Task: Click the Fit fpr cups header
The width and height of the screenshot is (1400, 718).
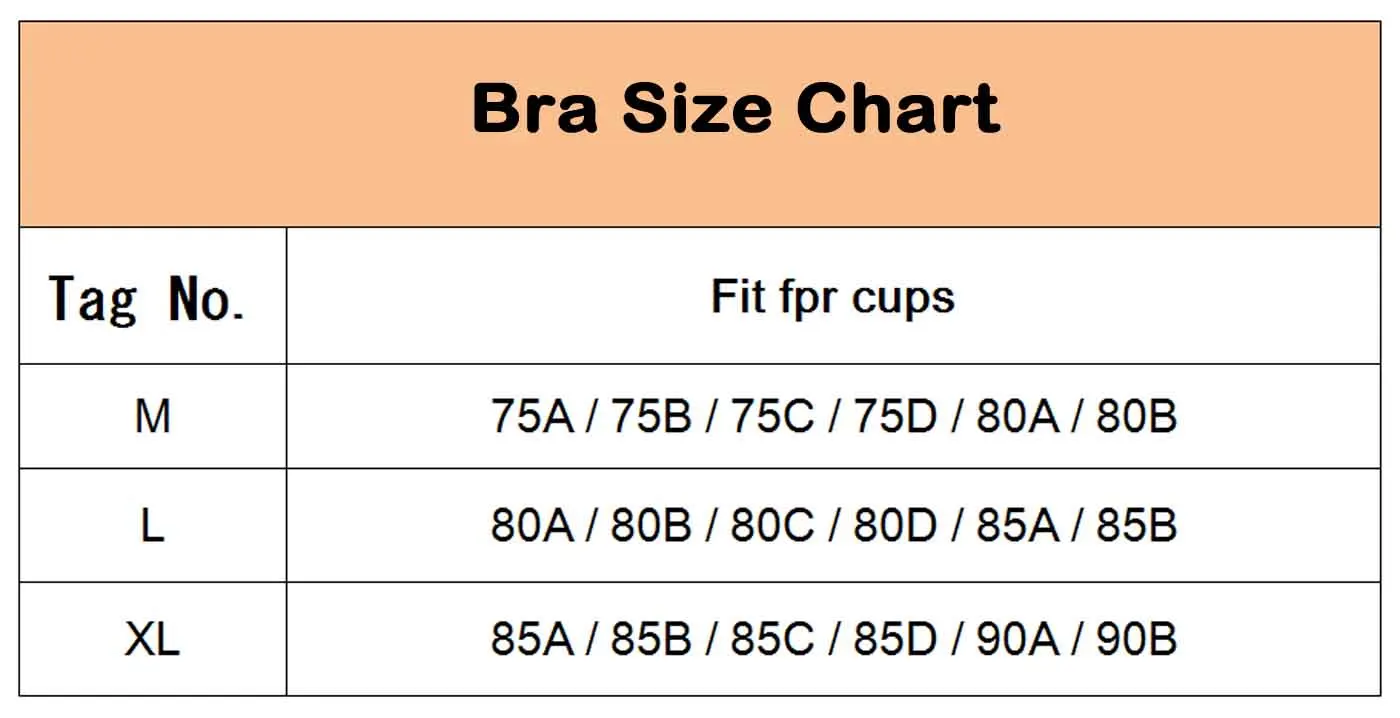Action: (832, 297)
